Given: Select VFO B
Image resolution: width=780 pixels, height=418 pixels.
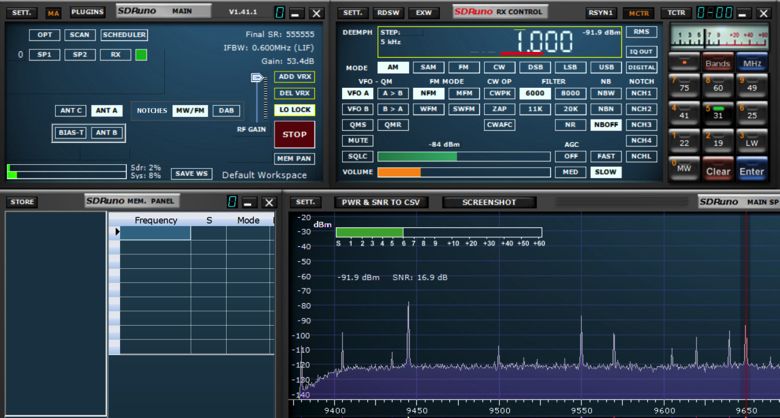Looking at the screenshot, I should coord(358,109).
